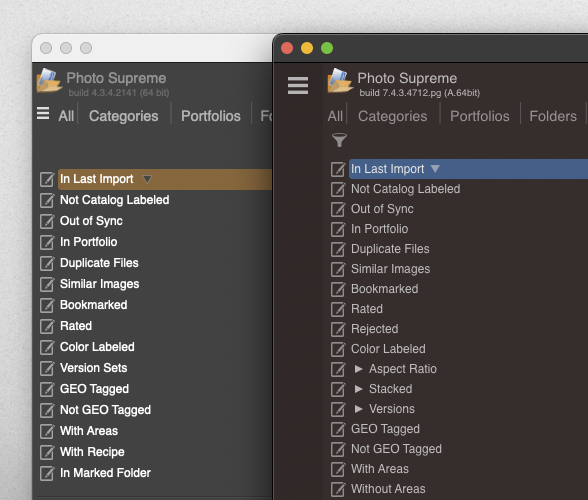Viewport: 588px width, 500px height.
Task: Click the edit icon beside Versions in the right window
Action: click(x=338, y=409)
